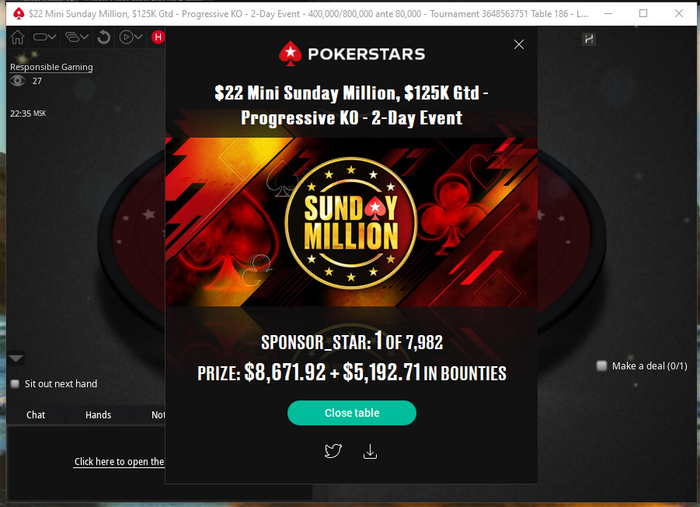Expand the play circle options dropdown
The height and width of the screenshot is (507, 700).
[x=131, y=37]
